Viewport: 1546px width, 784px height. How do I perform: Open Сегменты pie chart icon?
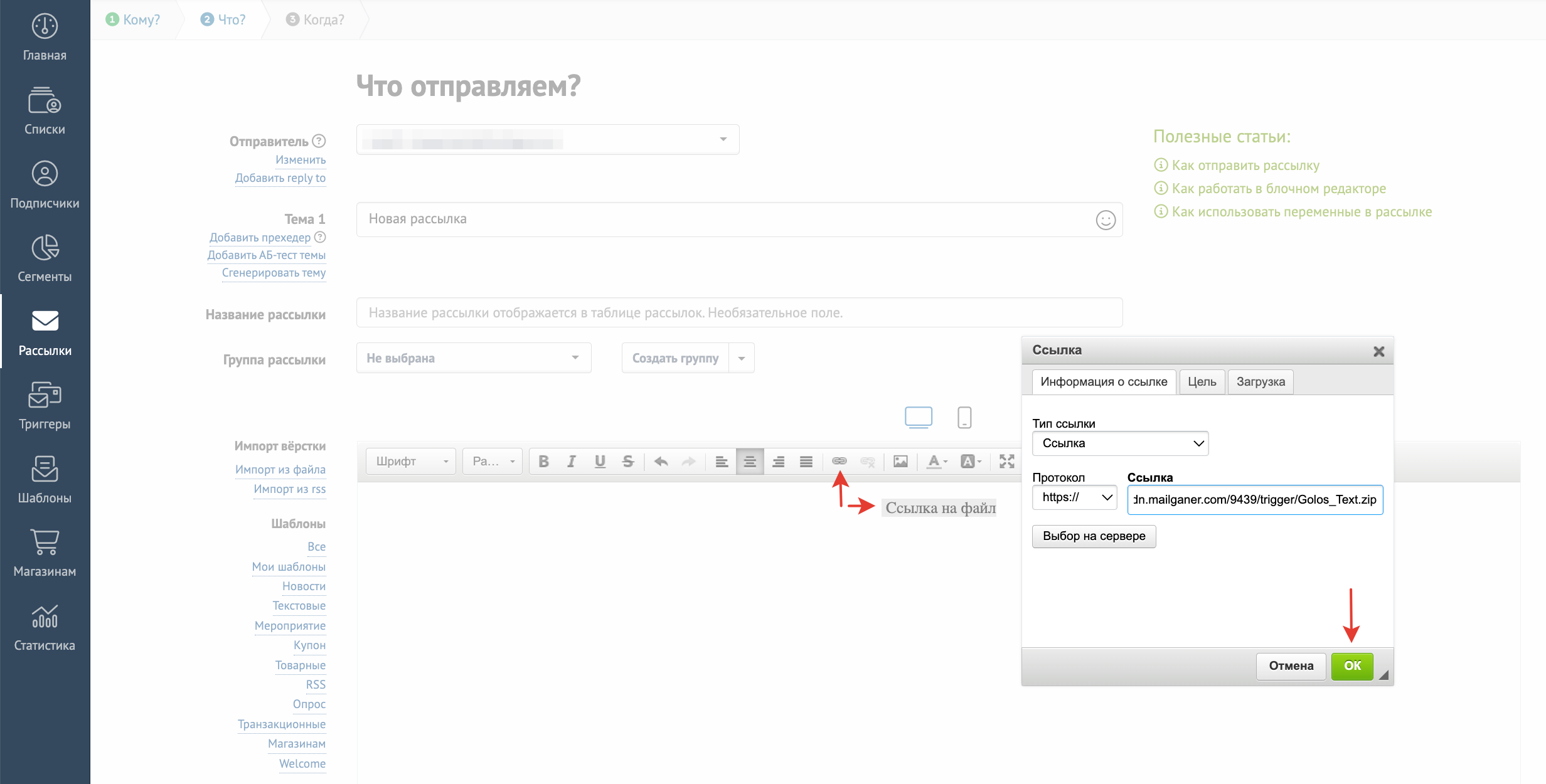coord(45,248)
